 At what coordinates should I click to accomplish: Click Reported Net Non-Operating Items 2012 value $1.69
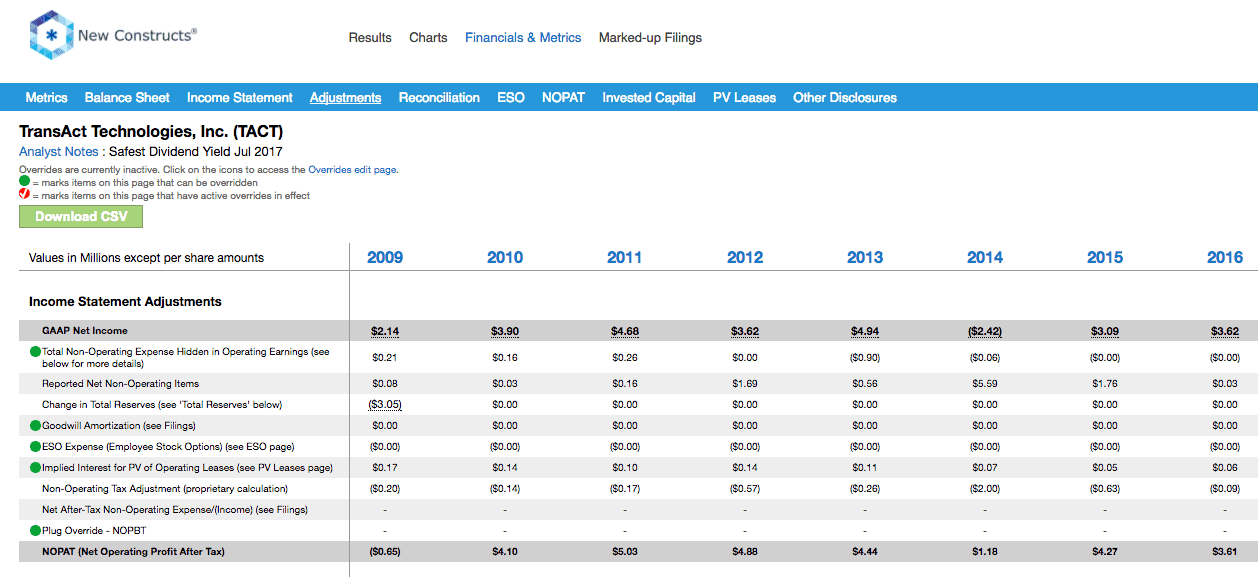click(x=745, y=384)
